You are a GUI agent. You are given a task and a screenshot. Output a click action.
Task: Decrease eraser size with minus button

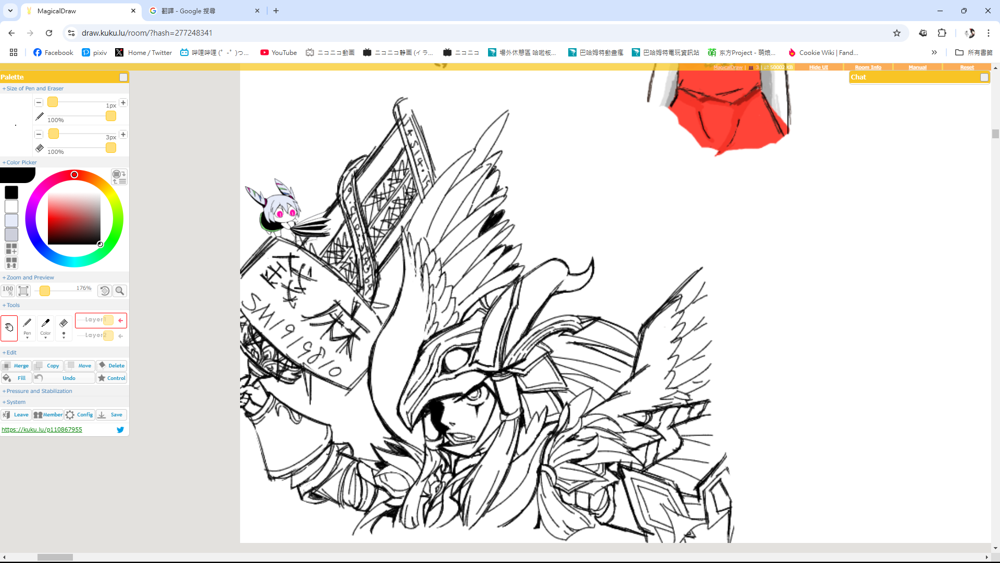[38, 135]
